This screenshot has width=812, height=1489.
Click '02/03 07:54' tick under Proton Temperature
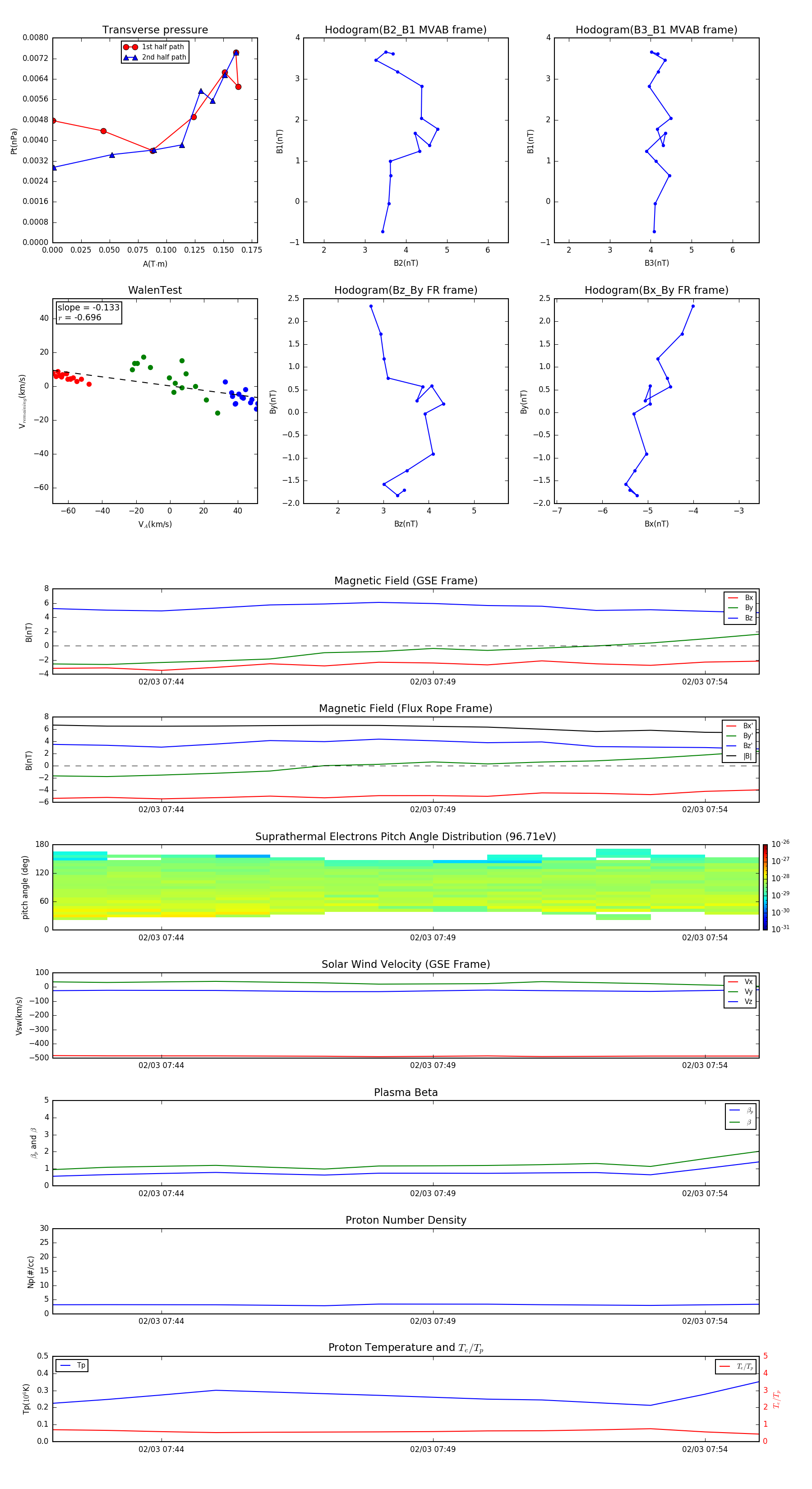coord(705,1449)
